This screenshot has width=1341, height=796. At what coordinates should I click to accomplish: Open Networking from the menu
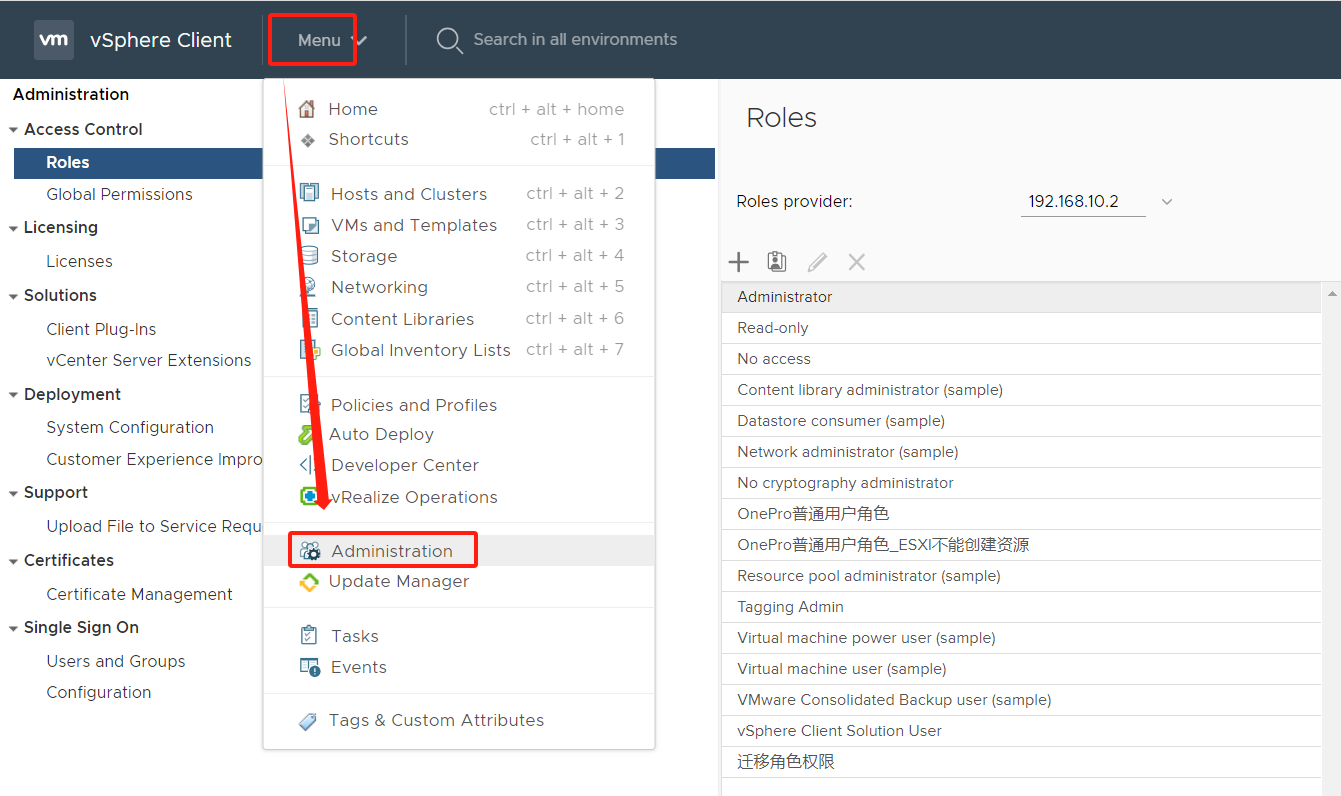(x=459, y=287)
